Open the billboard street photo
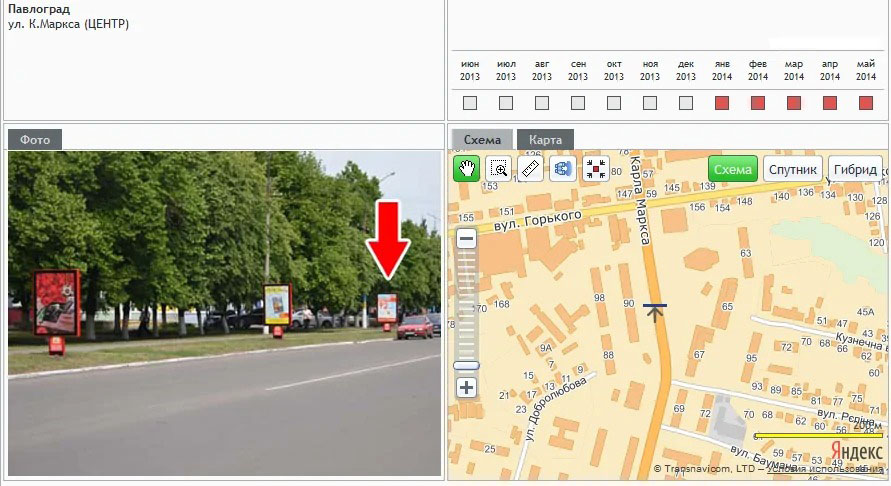 pyautogui.click(x=224, y=313)
